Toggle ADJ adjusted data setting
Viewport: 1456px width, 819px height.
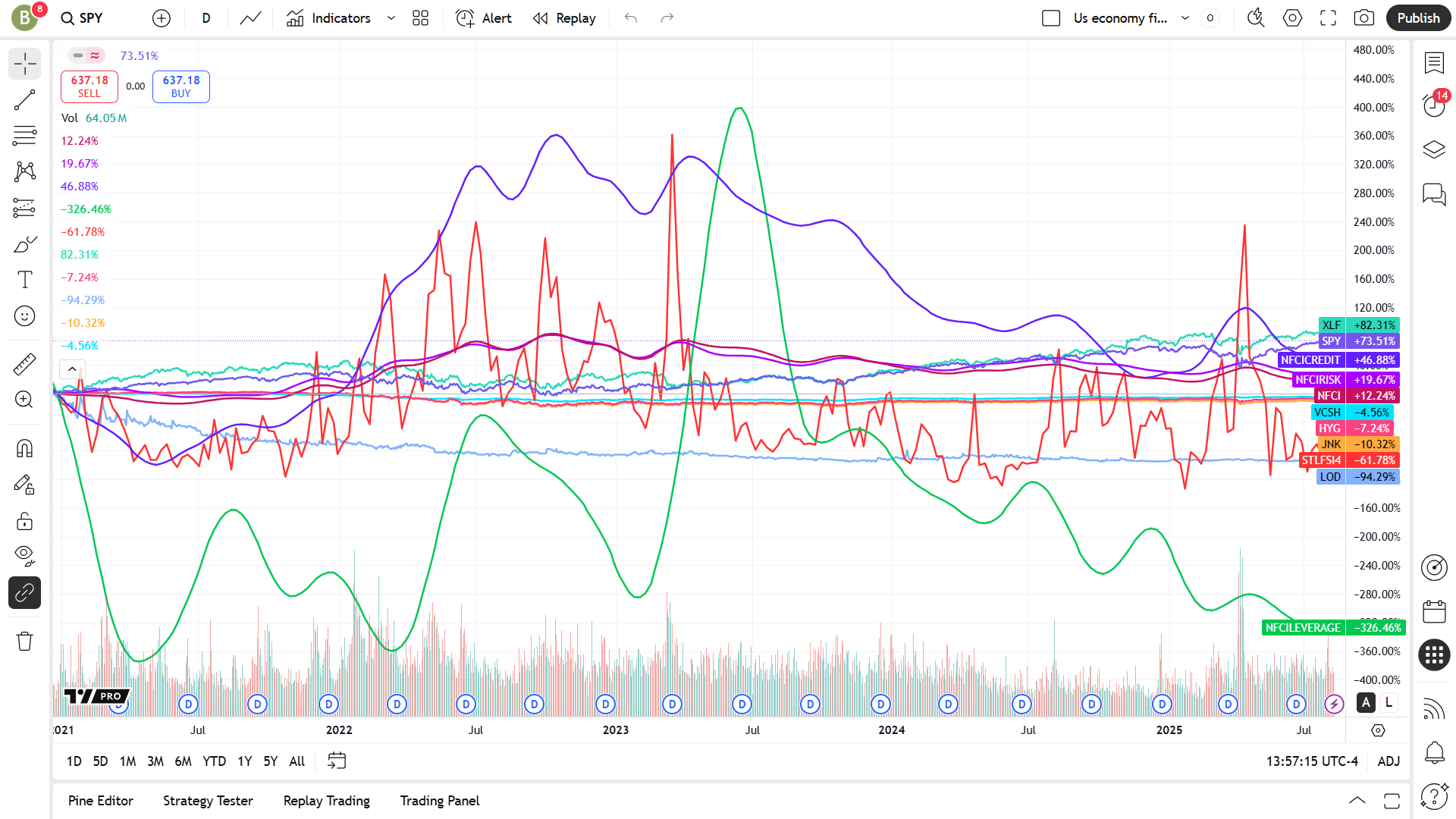click(1389, 761)
